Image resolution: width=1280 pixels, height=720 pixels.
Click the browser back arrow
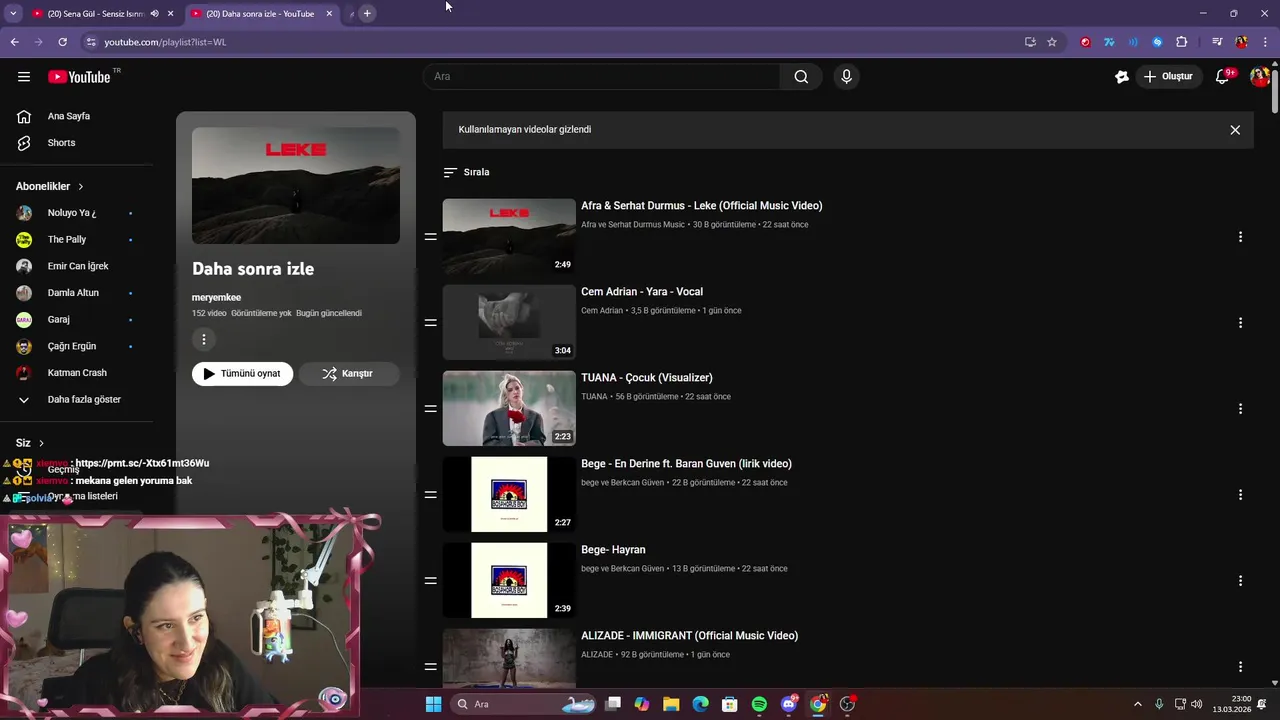(14, 42)
